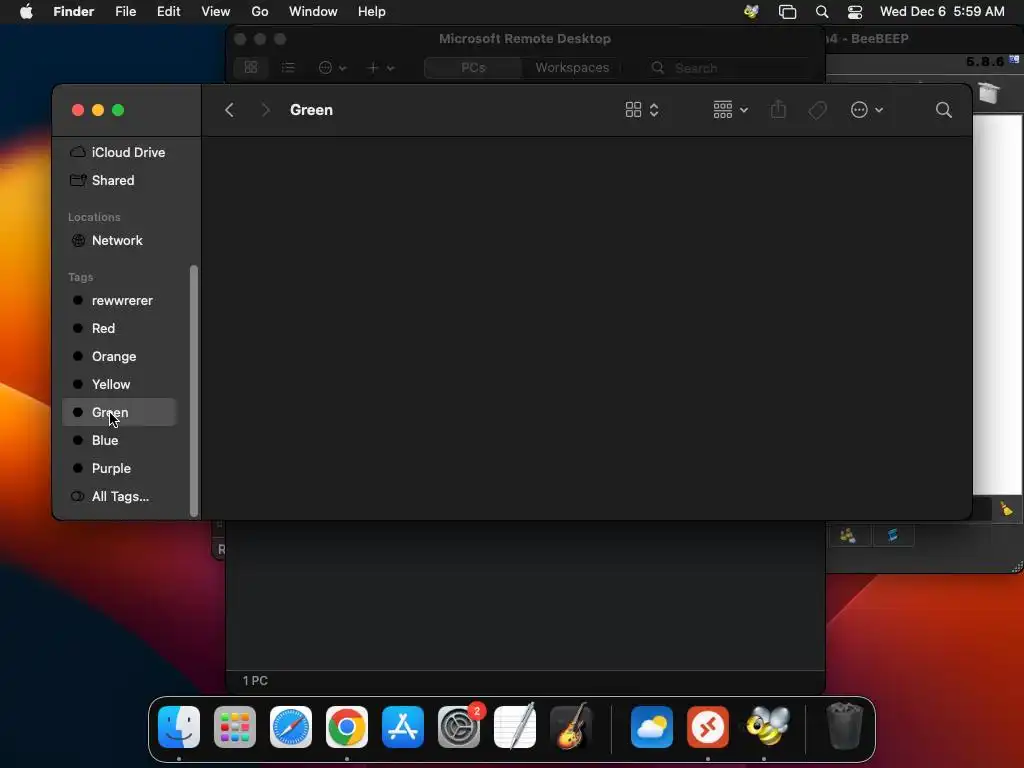Open Safari from the Dock
Viewport: 1024px width, 768px height.
coord(291,726)
